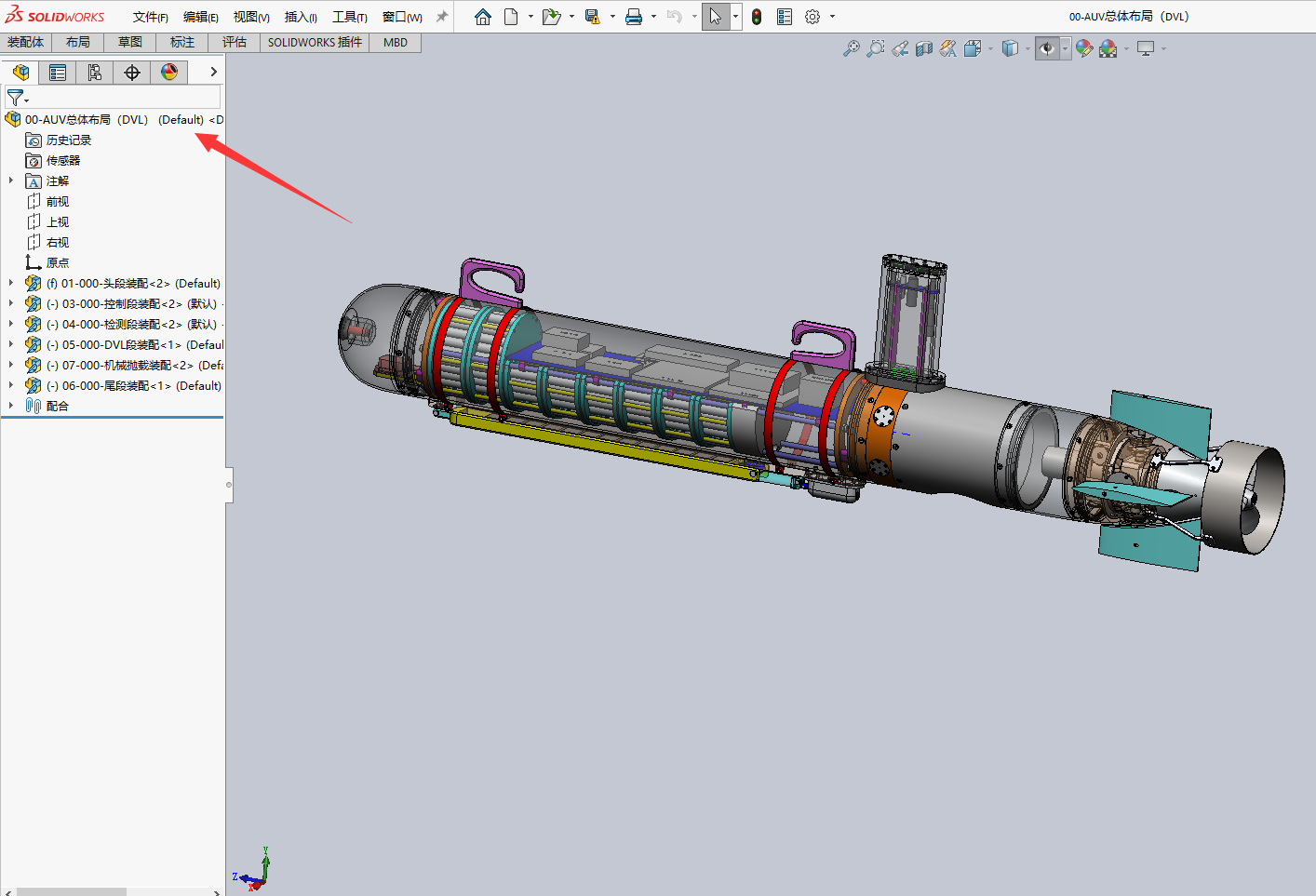Click Zoom to Area icon
This screenshot has width=1316, height=896.
coord(875,48)
